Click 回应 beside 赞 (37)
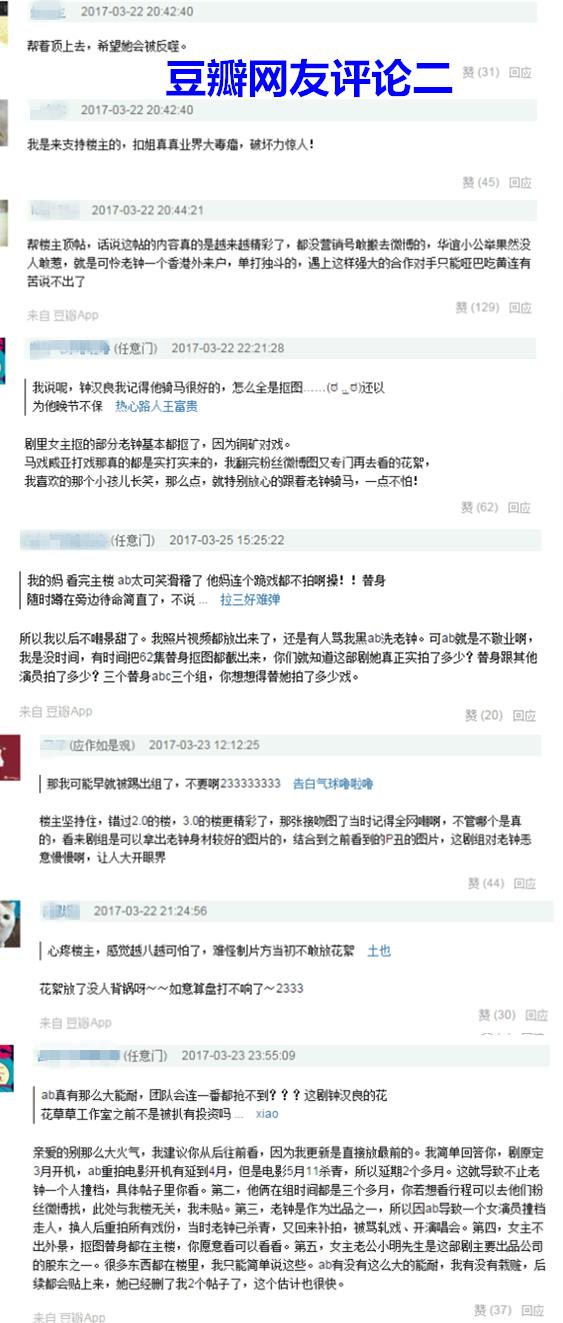 coord(533,1309)
